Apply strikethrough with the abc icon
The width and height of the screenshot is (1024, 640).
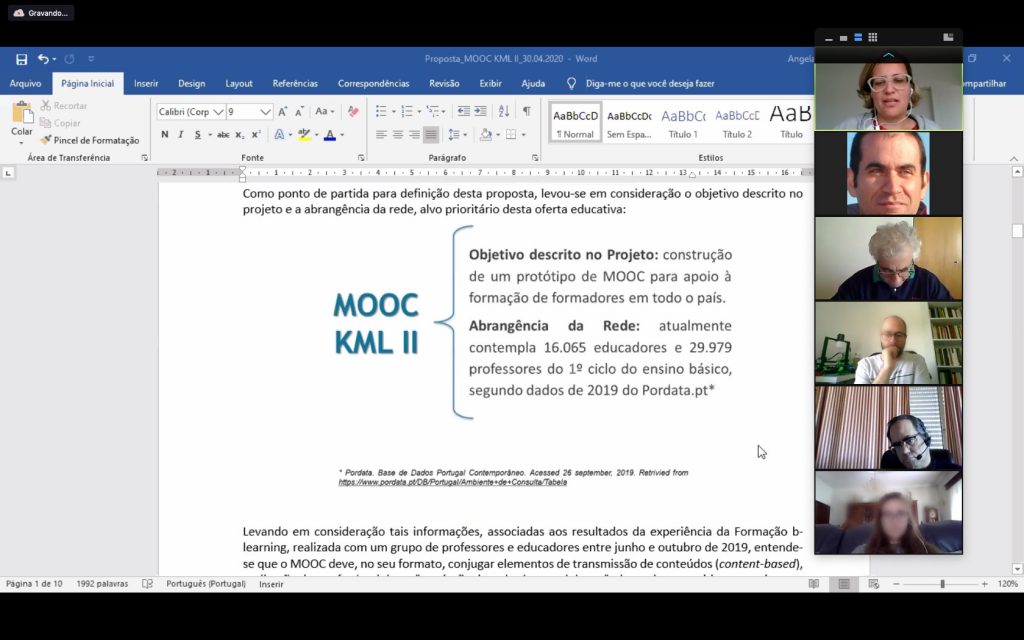223,135
